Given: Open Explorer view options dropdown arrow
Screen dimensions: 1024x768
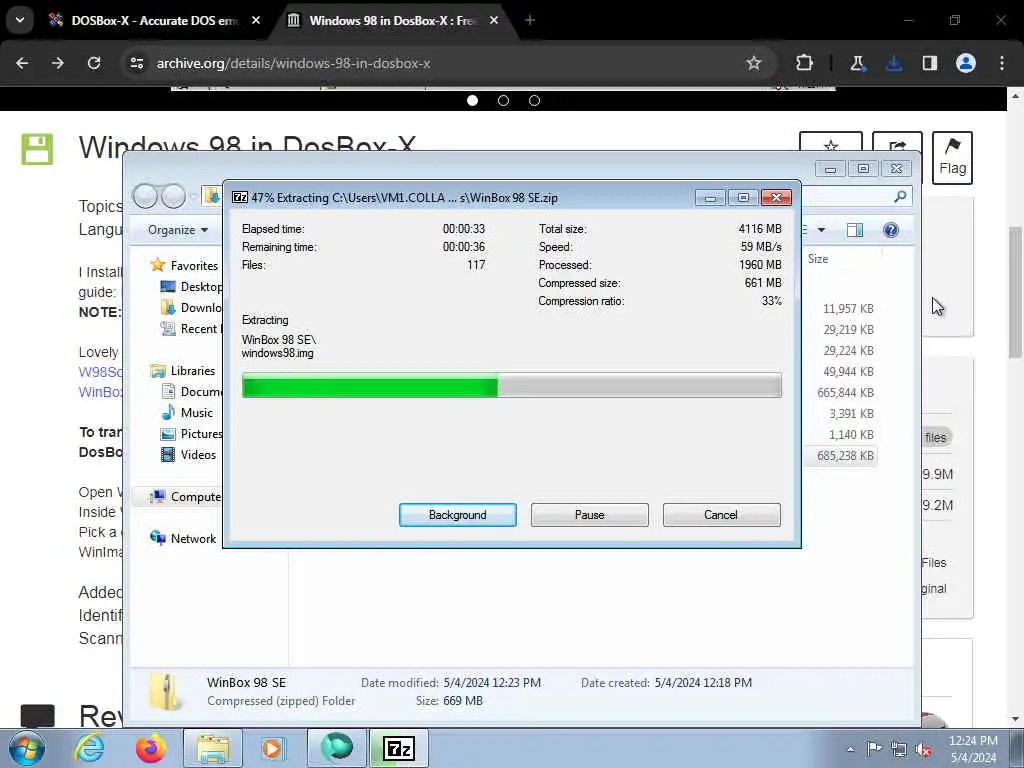Looking at the screenshot, I should tap(822, 230).
